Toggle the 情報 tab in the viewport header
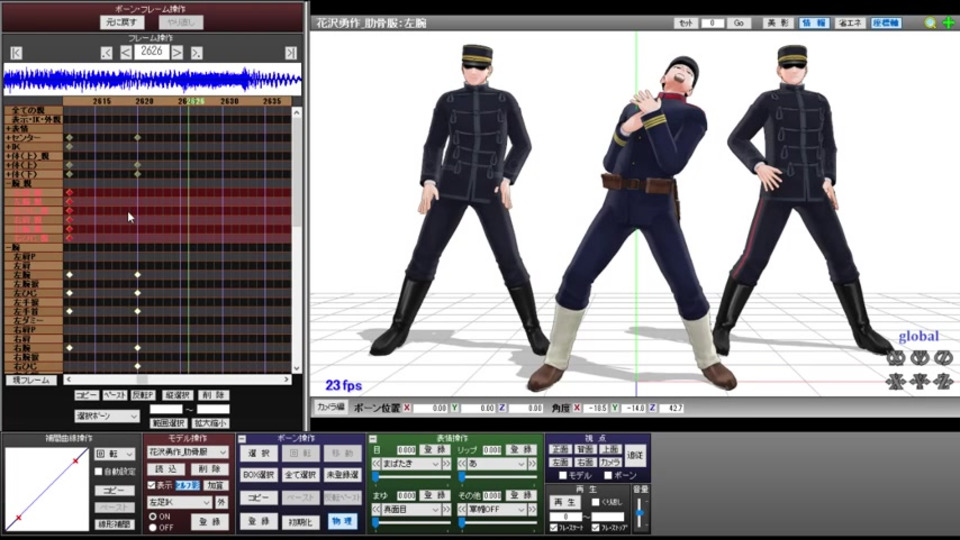The width and height of the screenshot is (960, 540). [813, 23]
